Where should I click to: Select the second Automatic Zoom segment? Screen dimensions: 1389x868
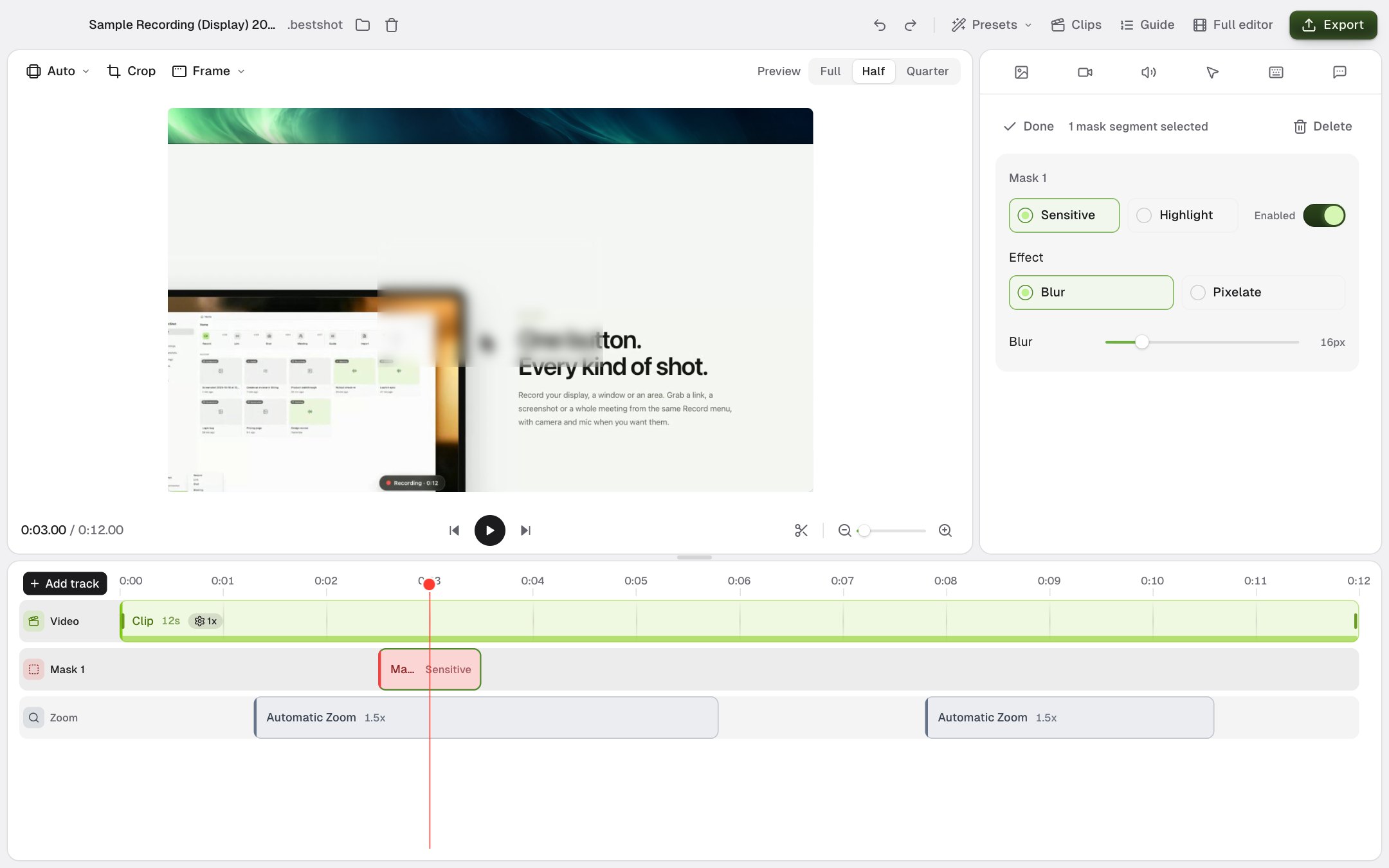point(1069,718)
